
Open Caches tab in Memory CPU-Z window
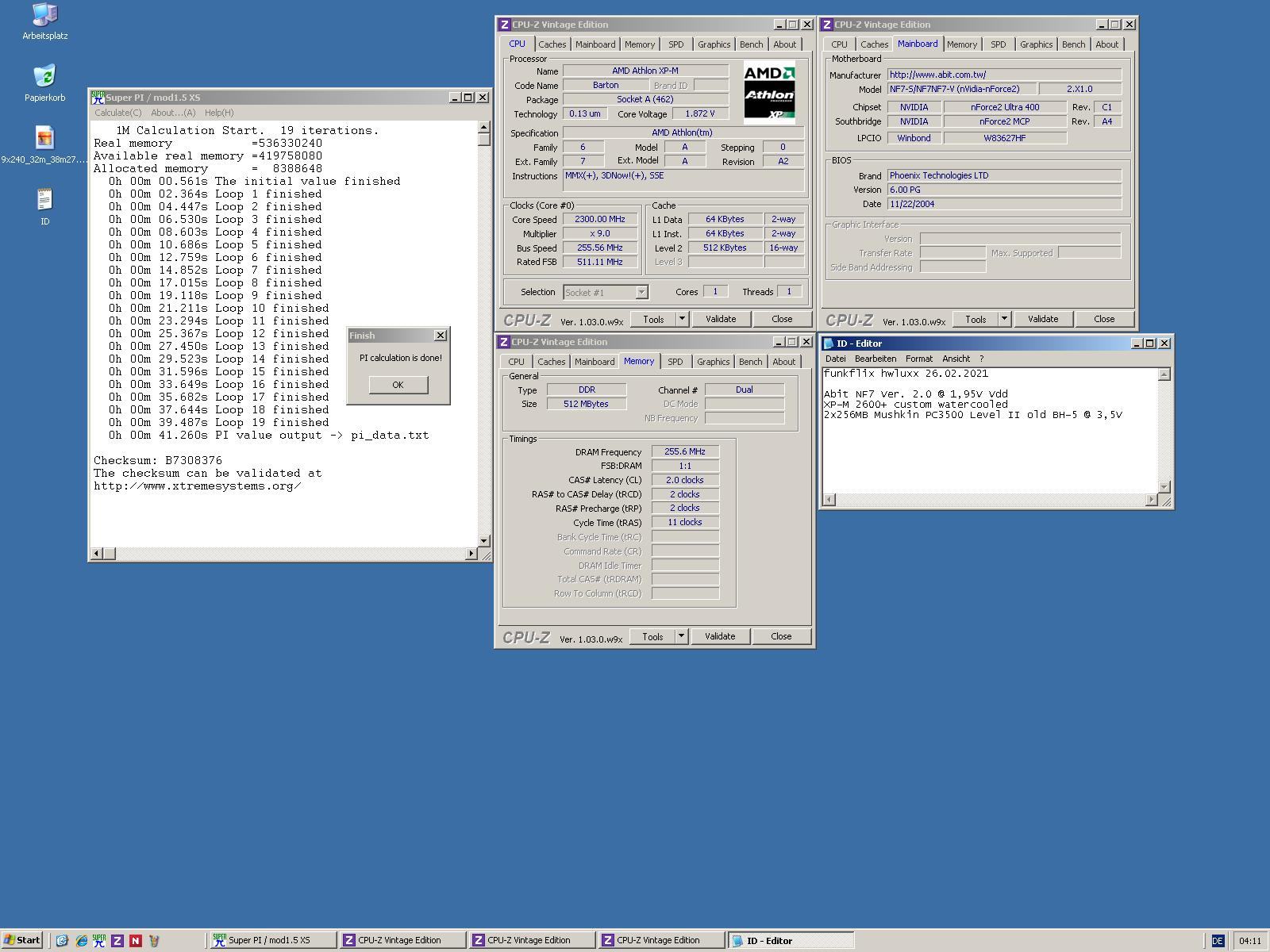pyautogui.click(x=552, y=362)
